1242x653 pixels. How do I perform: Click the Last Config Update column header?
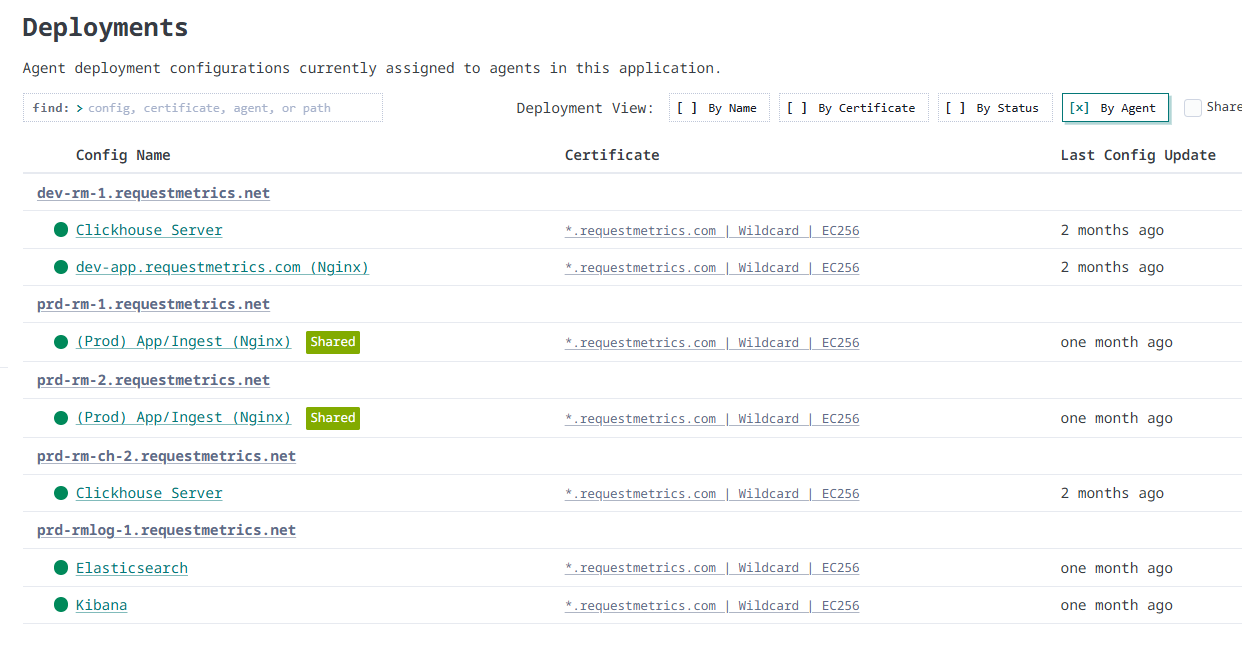click(x=1138, y=155)
